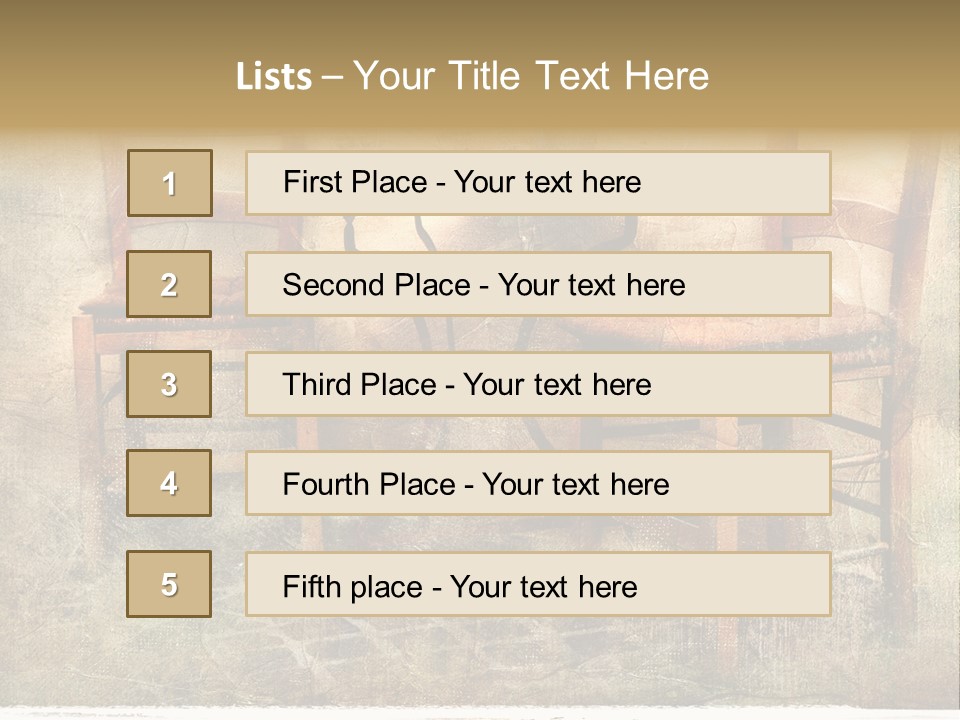Click the Second Place text bar
The image size is (960, 720).
[x=538, y=284]
